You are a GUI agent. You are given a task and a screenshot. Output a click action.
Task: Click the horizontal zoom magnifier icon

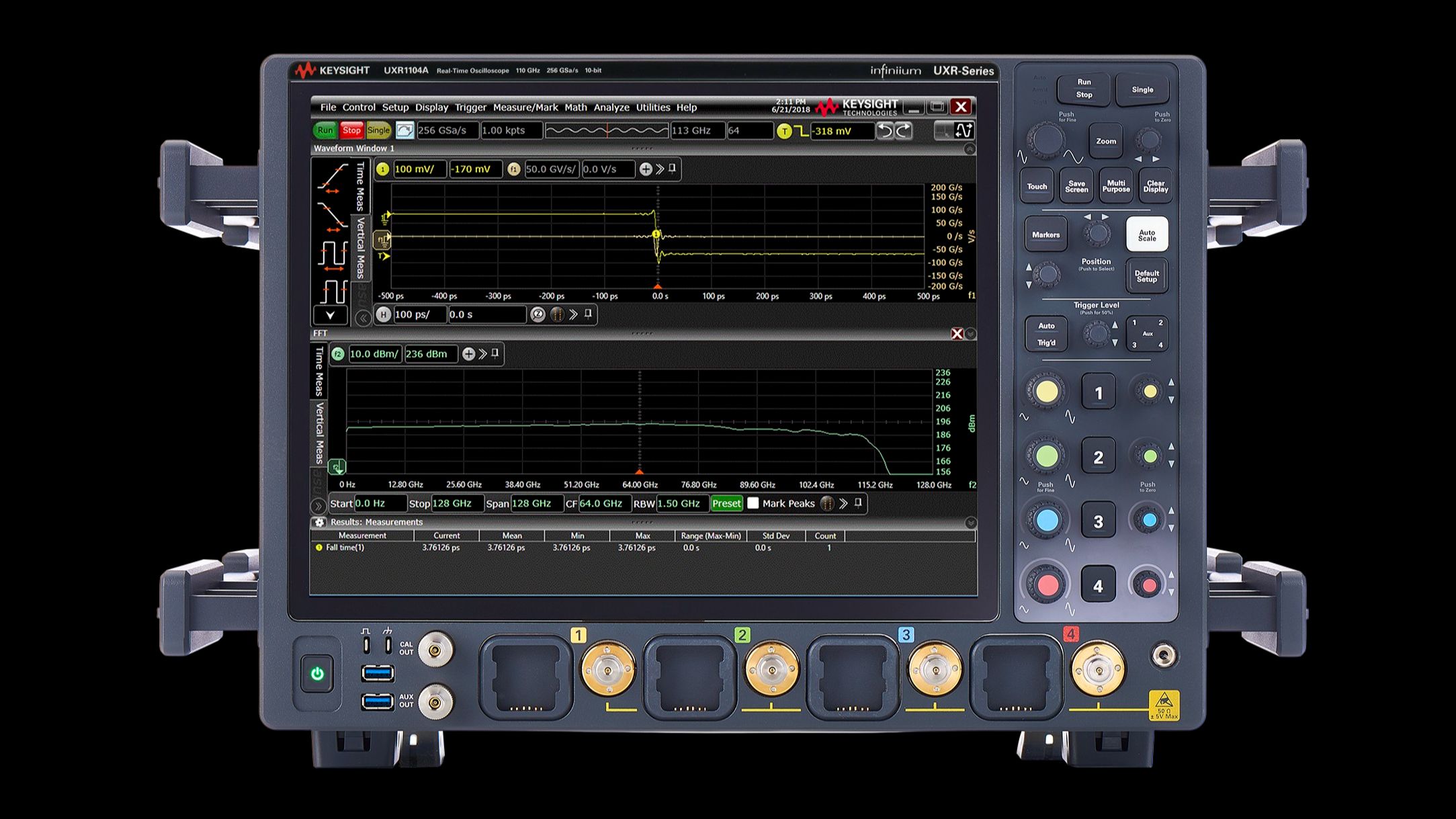tap(538, 314)
